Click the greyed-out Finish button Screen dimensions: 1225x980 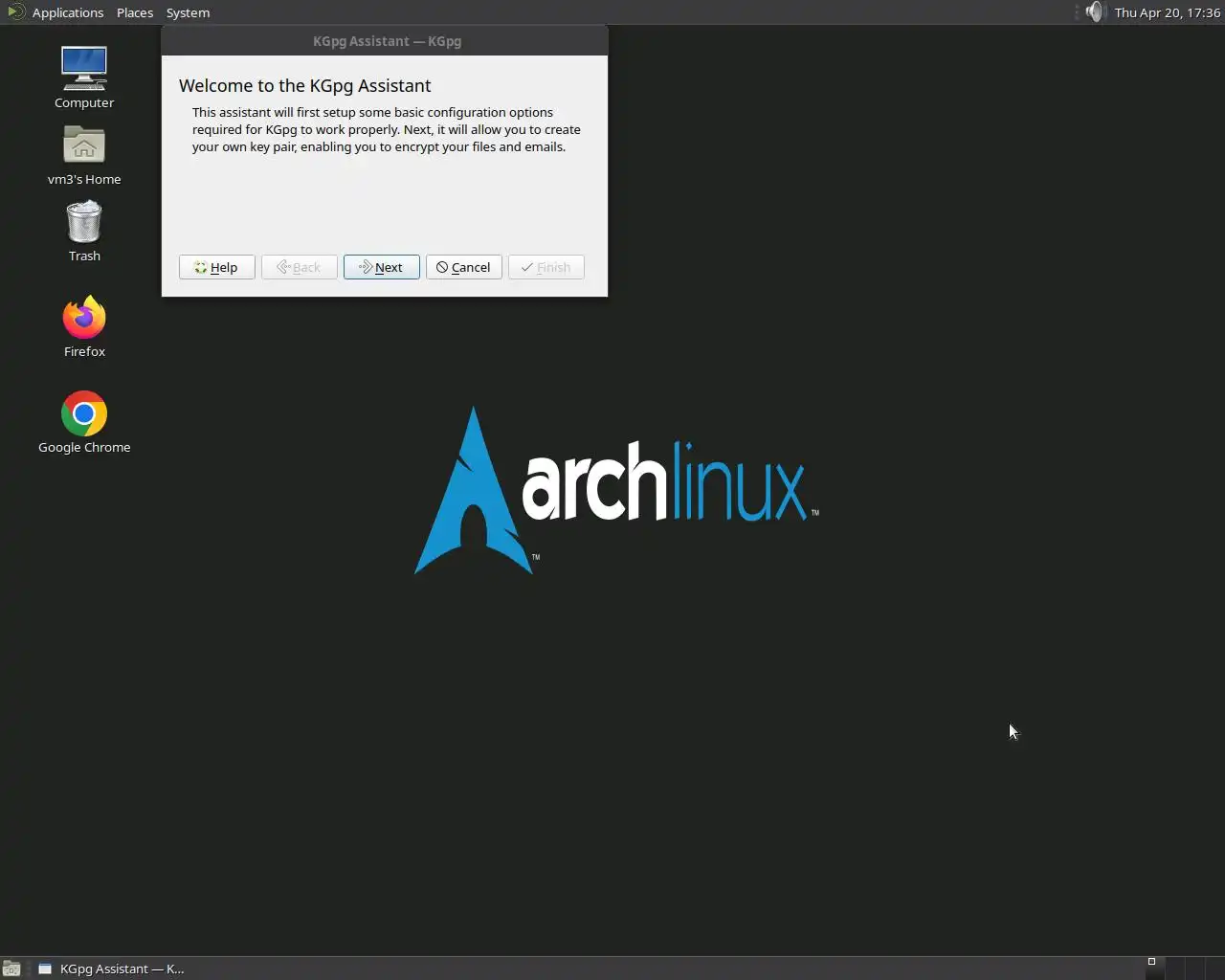click(x=546, y=267)
